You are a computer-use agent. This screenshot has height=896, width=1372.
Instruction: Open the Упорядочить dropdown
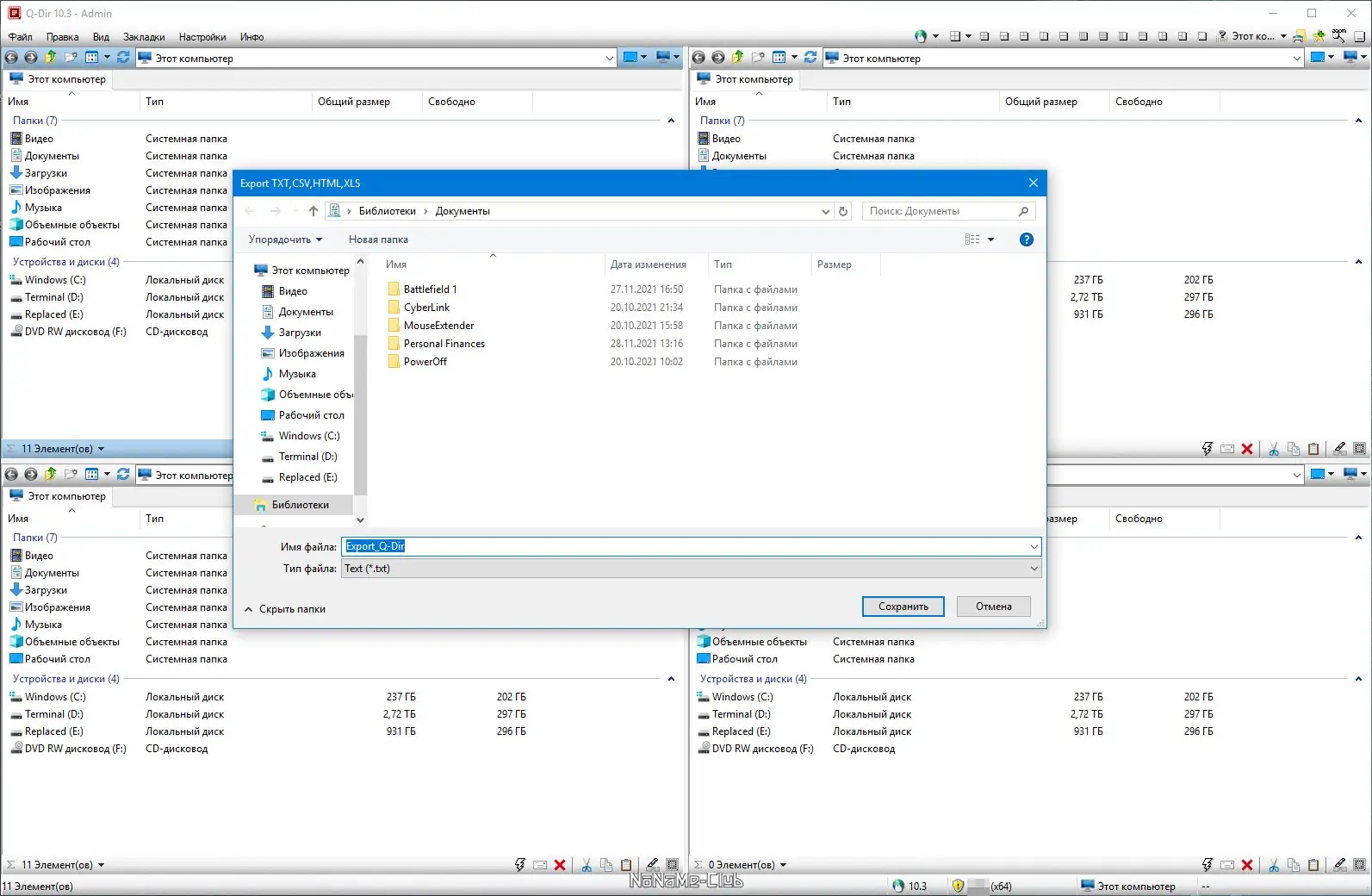point(285,240)
